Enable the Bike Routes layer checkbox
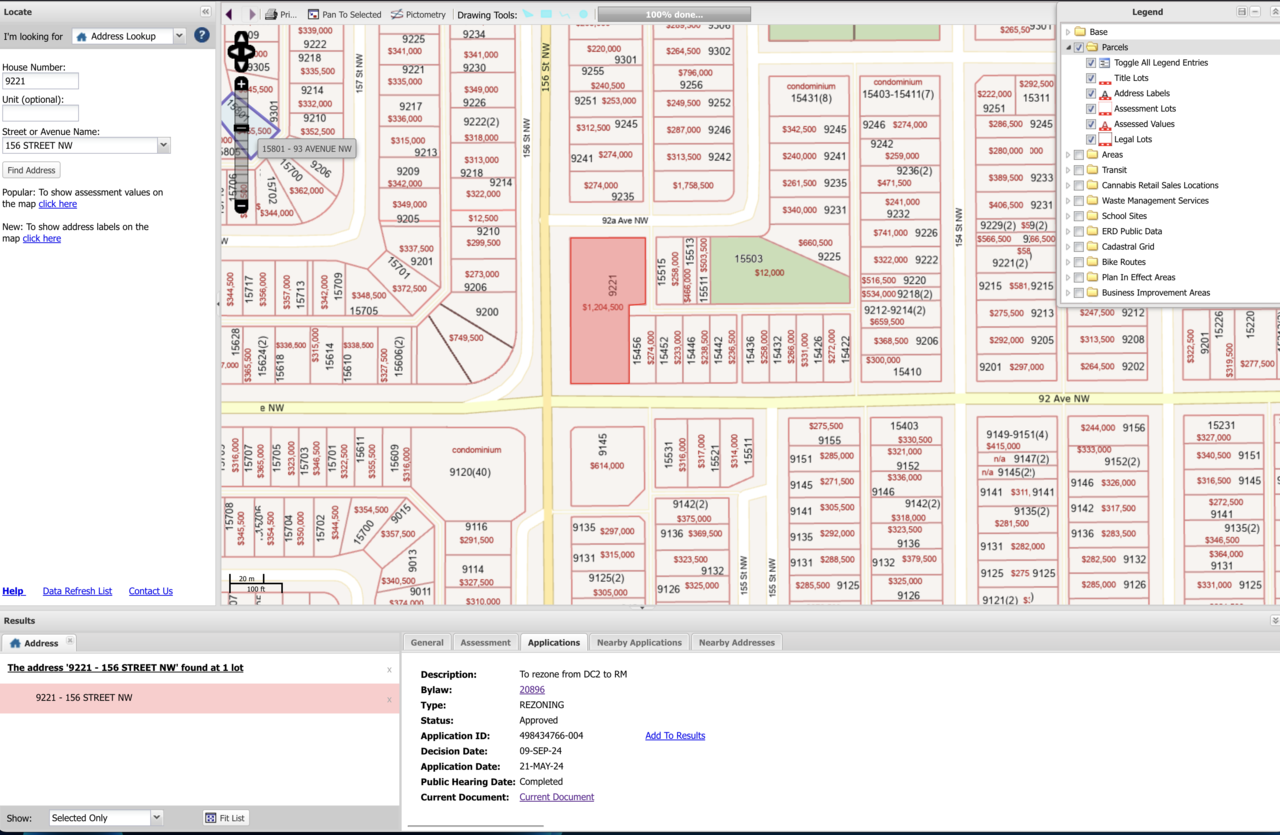Image resolution: width=1280 pixels, height=835 pixels. 1078,262
